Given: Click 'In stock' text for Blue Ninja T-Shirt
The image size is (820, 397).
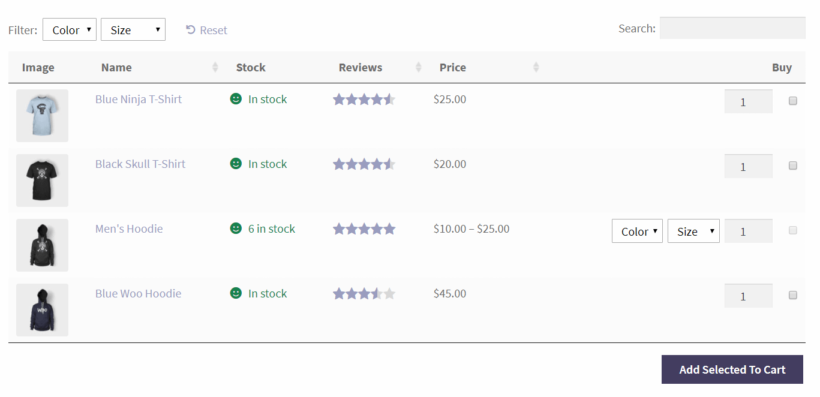Looking at the screenshot, I should 267,99.
